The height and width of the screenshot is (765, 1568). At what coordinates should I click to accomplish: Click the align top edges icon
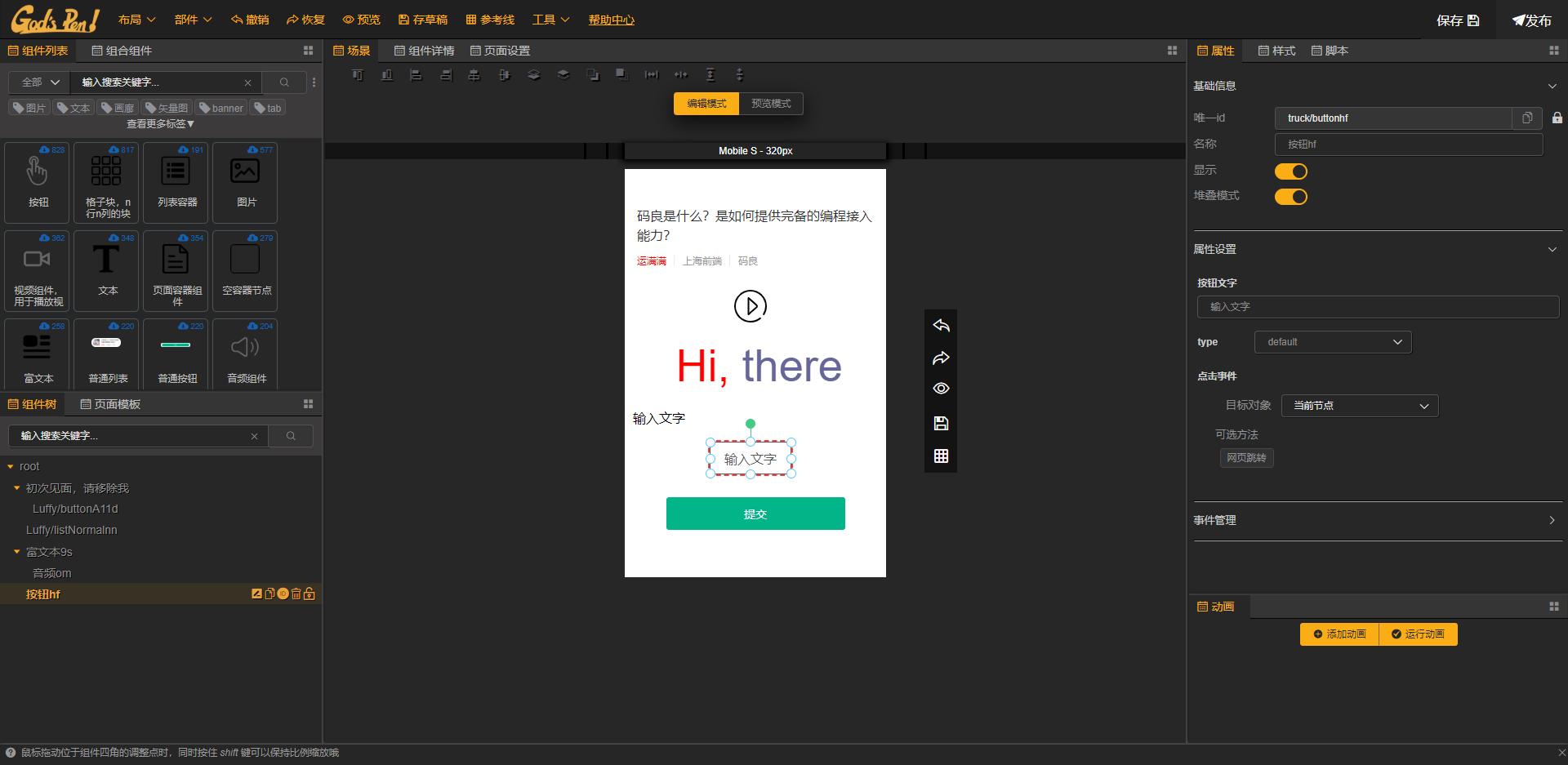(x=357, y=75)
